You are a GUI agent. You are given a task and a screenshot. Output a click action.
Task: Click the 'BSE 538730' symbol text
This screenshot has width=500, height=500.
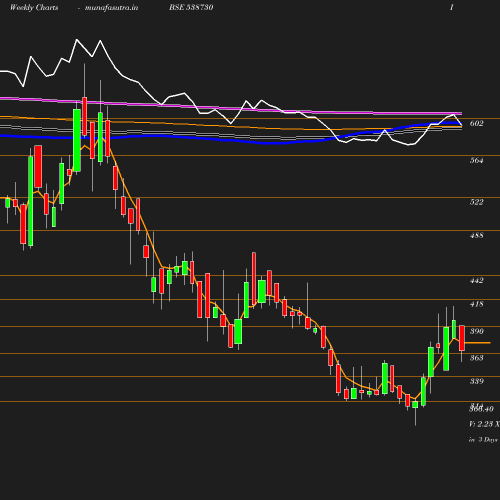191,7
